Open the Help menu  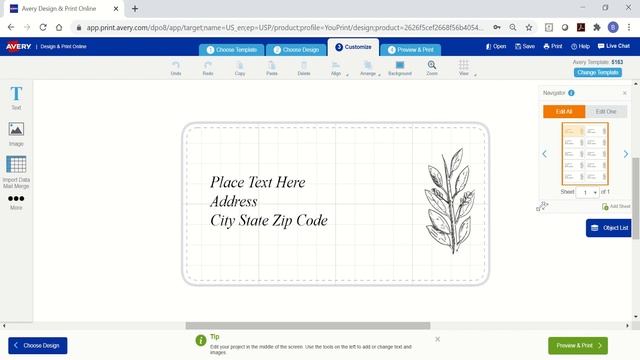580,46
